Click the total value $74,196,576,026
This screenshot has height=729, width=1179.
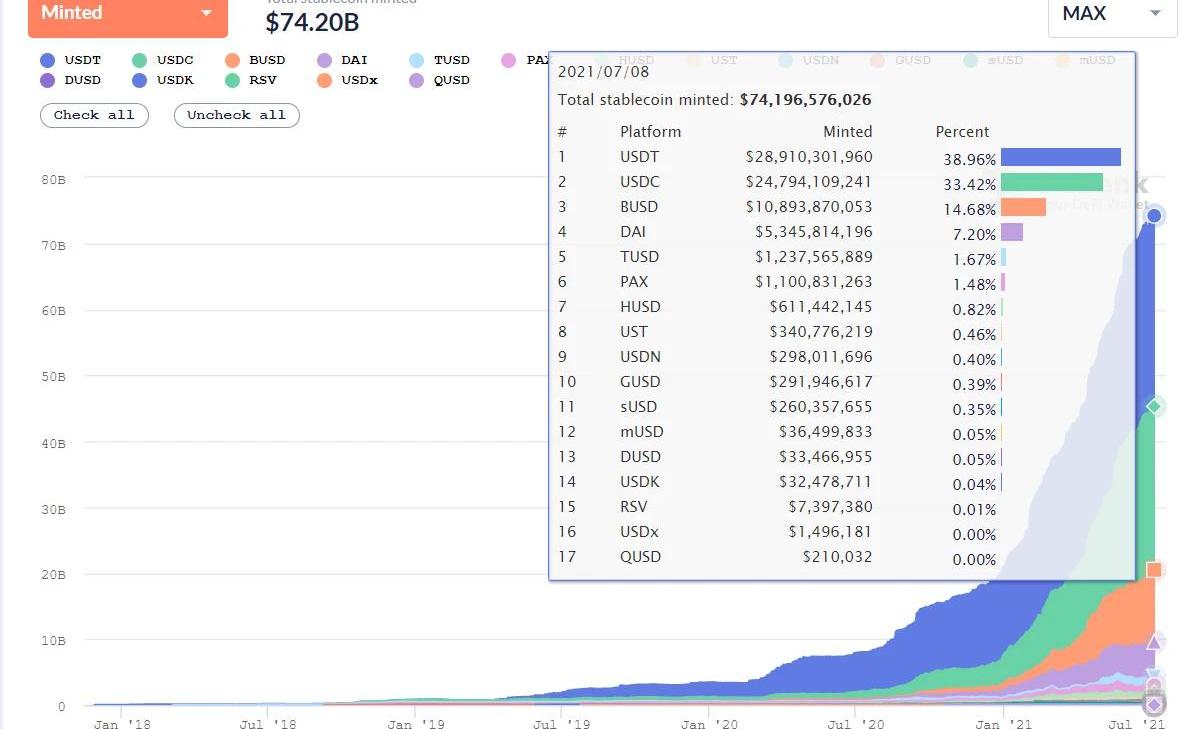(x=805, y=100)
